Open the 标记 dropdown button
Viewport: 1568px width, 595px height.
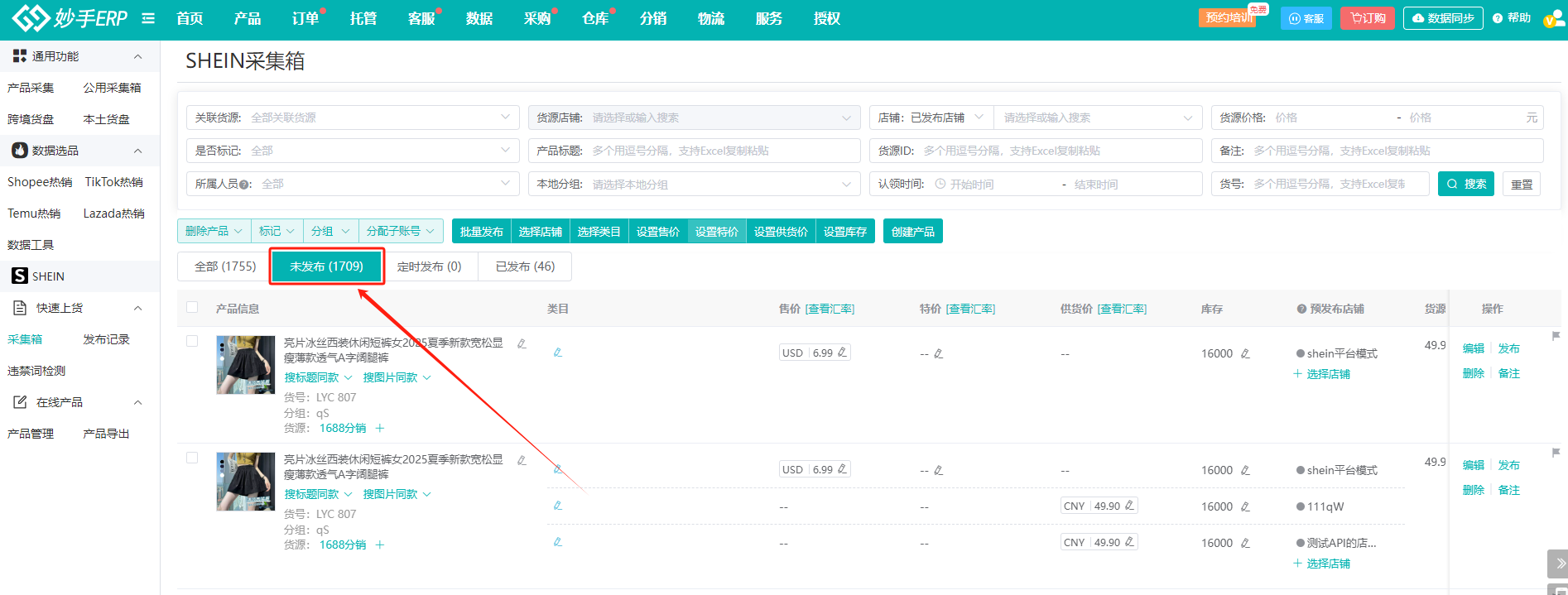(277, 231)
